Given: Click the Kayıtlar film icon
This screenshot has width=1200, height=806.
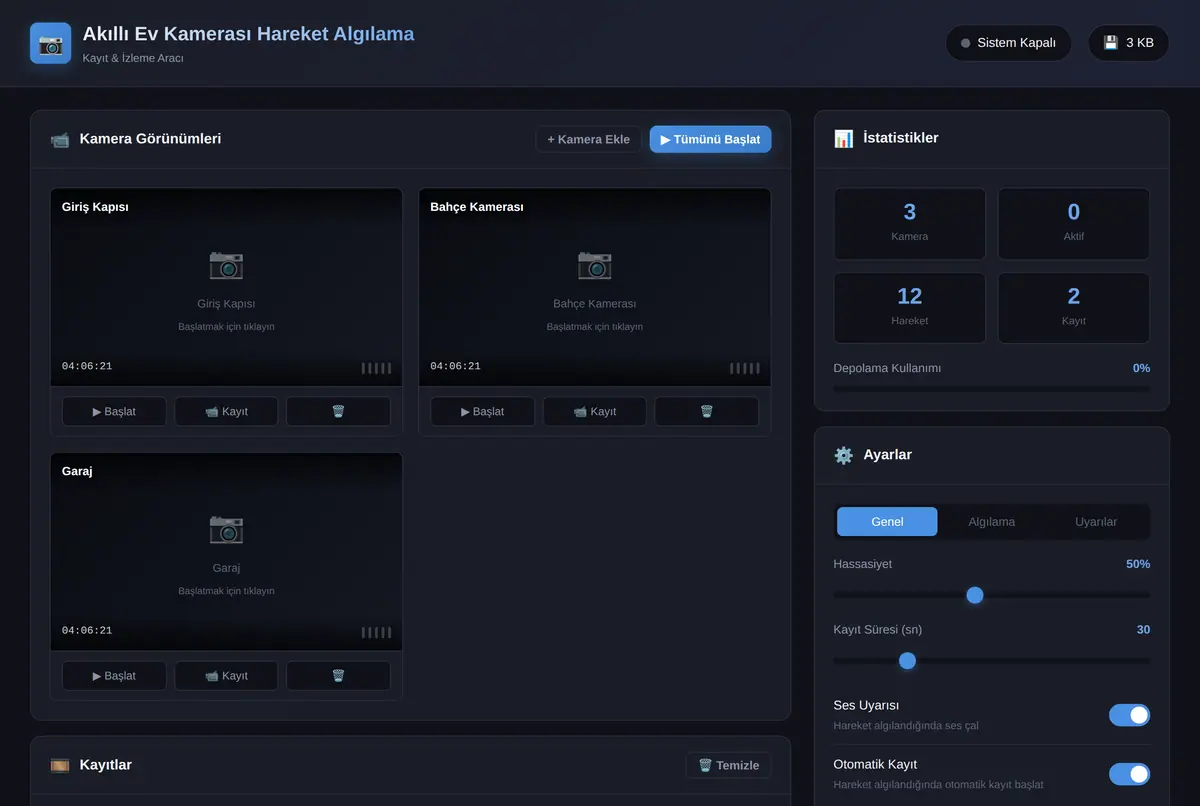Looking at the screenshot, I should click(60, 765).
